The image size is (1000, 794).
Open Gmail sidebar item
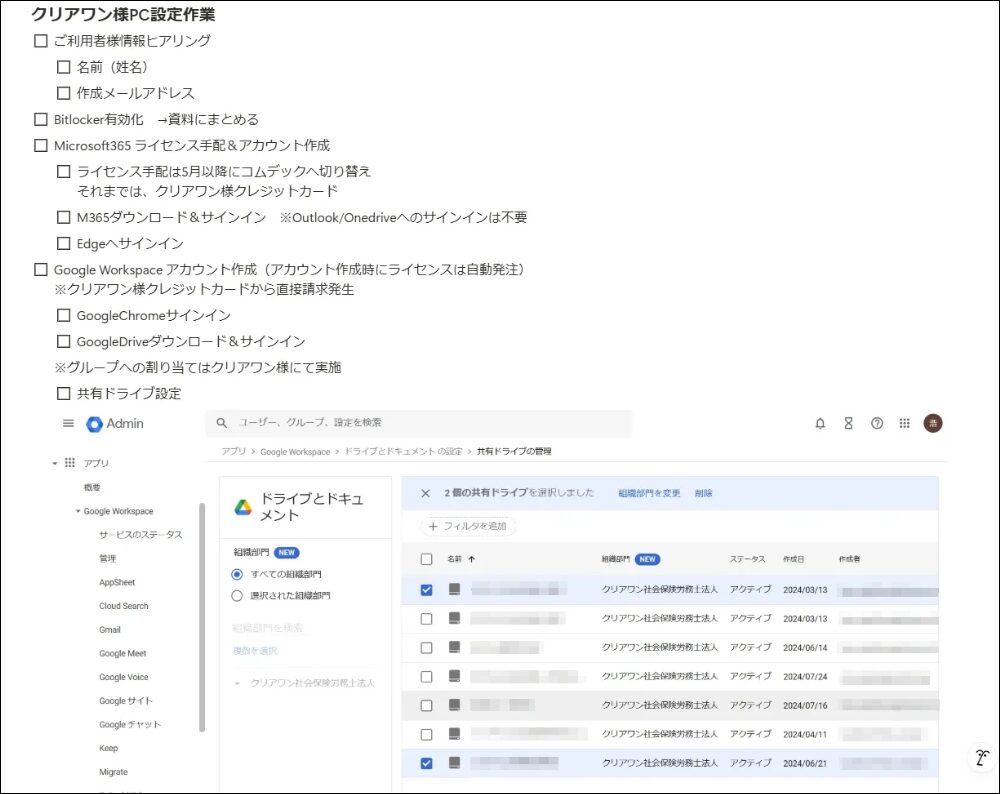110,630
